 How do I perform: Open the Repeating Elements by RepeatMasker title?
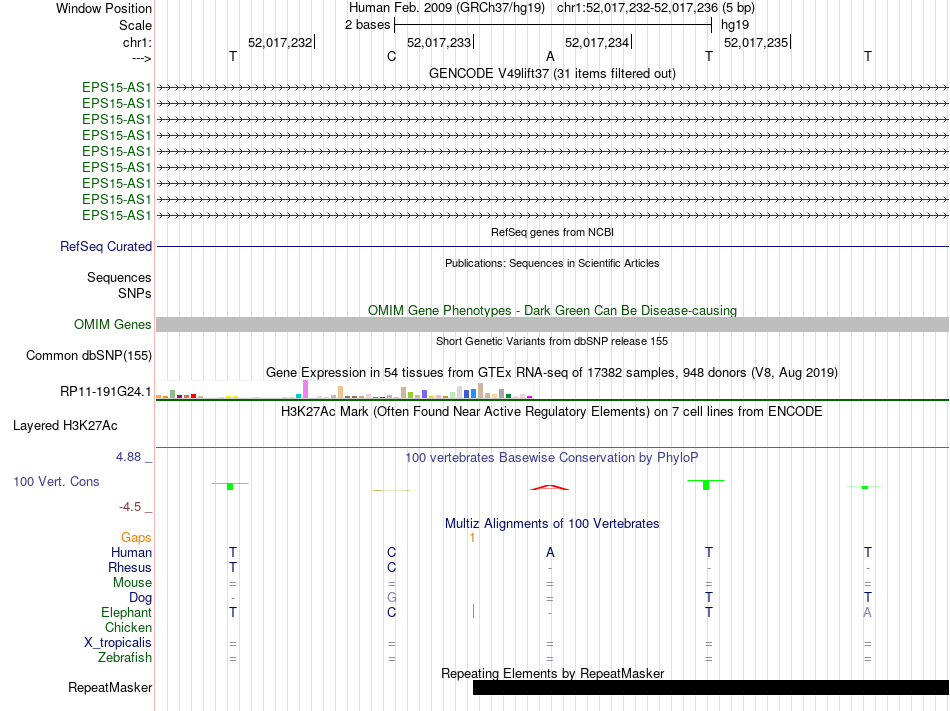[552, 673]
